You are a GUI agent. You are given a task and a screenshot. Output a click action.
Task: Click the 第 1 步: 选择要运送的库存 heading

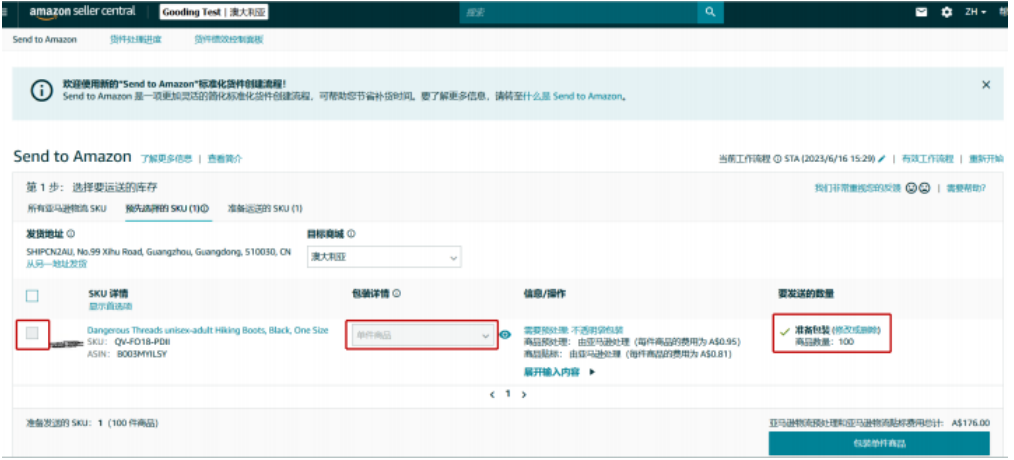coord(92,188)
